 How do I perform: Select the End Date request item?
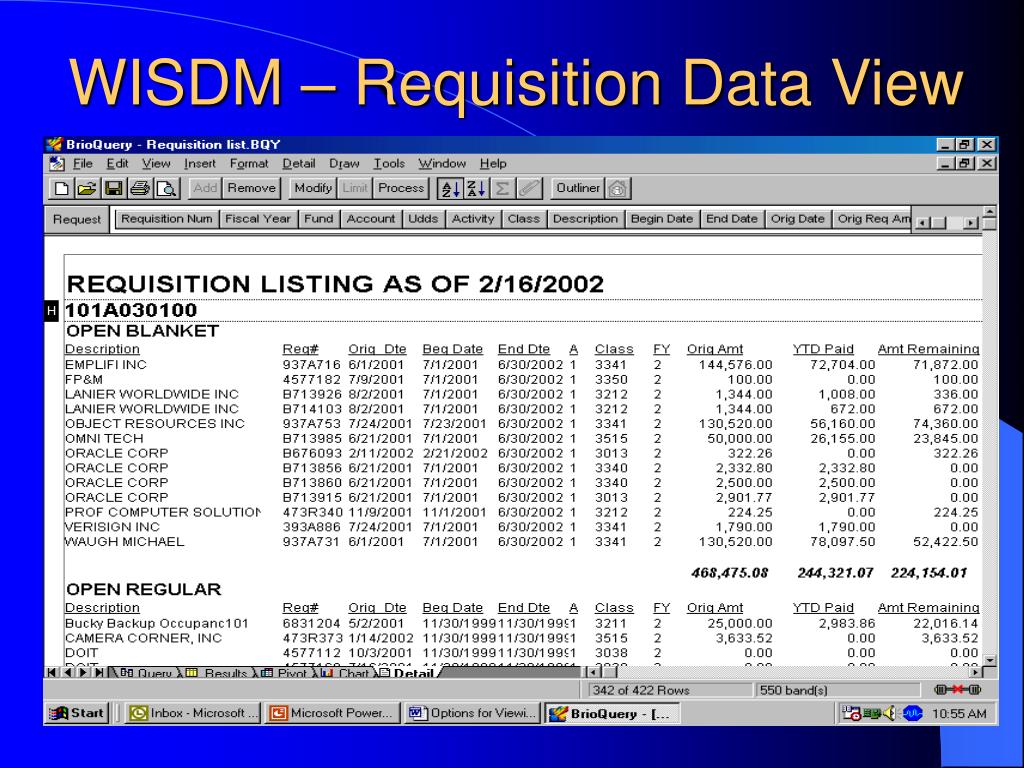point(731,219)
